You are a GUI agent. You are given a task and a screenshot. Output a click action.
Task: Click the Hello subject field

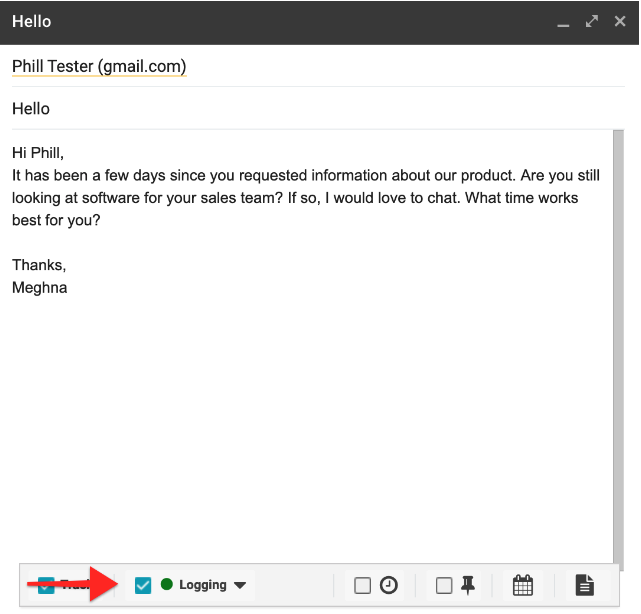tap(318, 109)
